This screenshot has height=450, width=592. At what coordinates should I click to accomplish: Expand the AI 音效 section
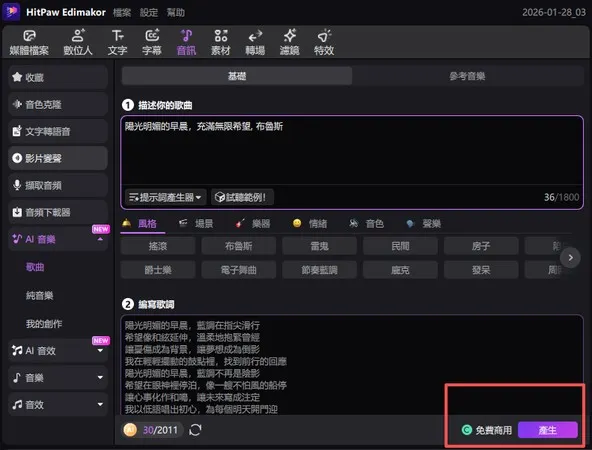pyautogui.click(x=100, y=350)
